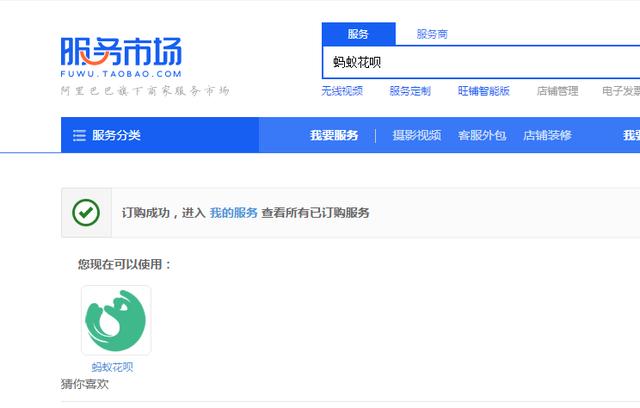Open the 无线视频 hot search link
Viewport: 640px width, 408px height.
pyautogui.click(x=342, y=91)
